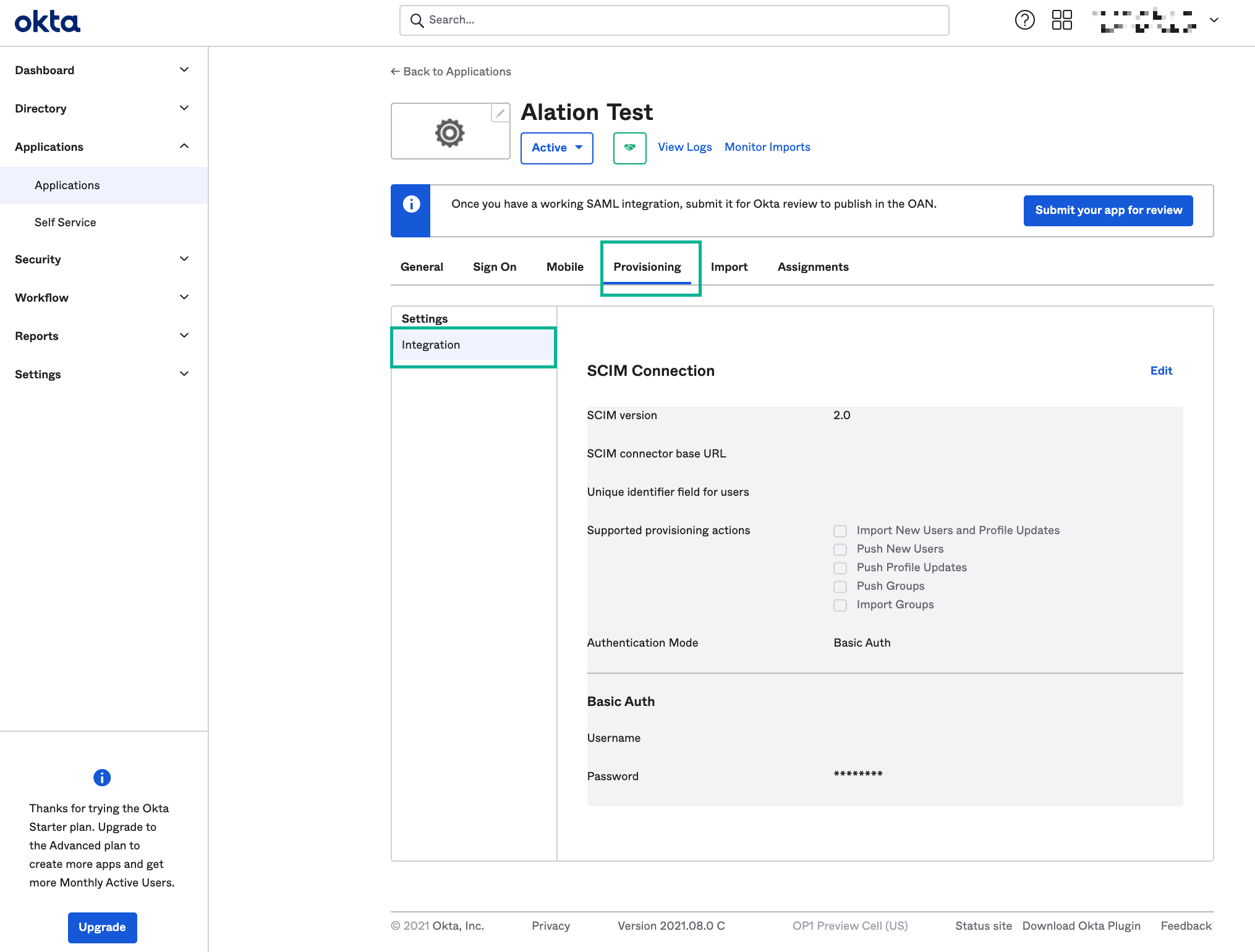Expand the Settings sidebar section

point(103,374)
